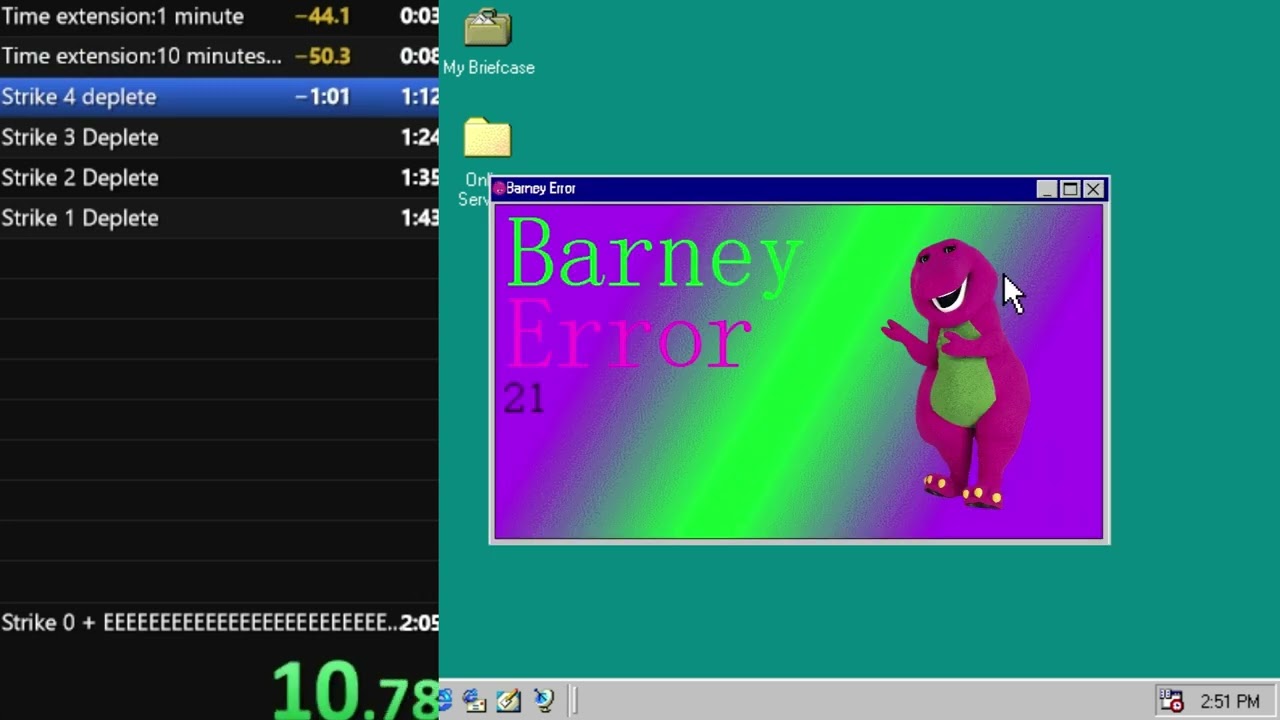The image size is (1280, 720).
Task: Click the '-50.3' delta value
Action: click(322, 56)
